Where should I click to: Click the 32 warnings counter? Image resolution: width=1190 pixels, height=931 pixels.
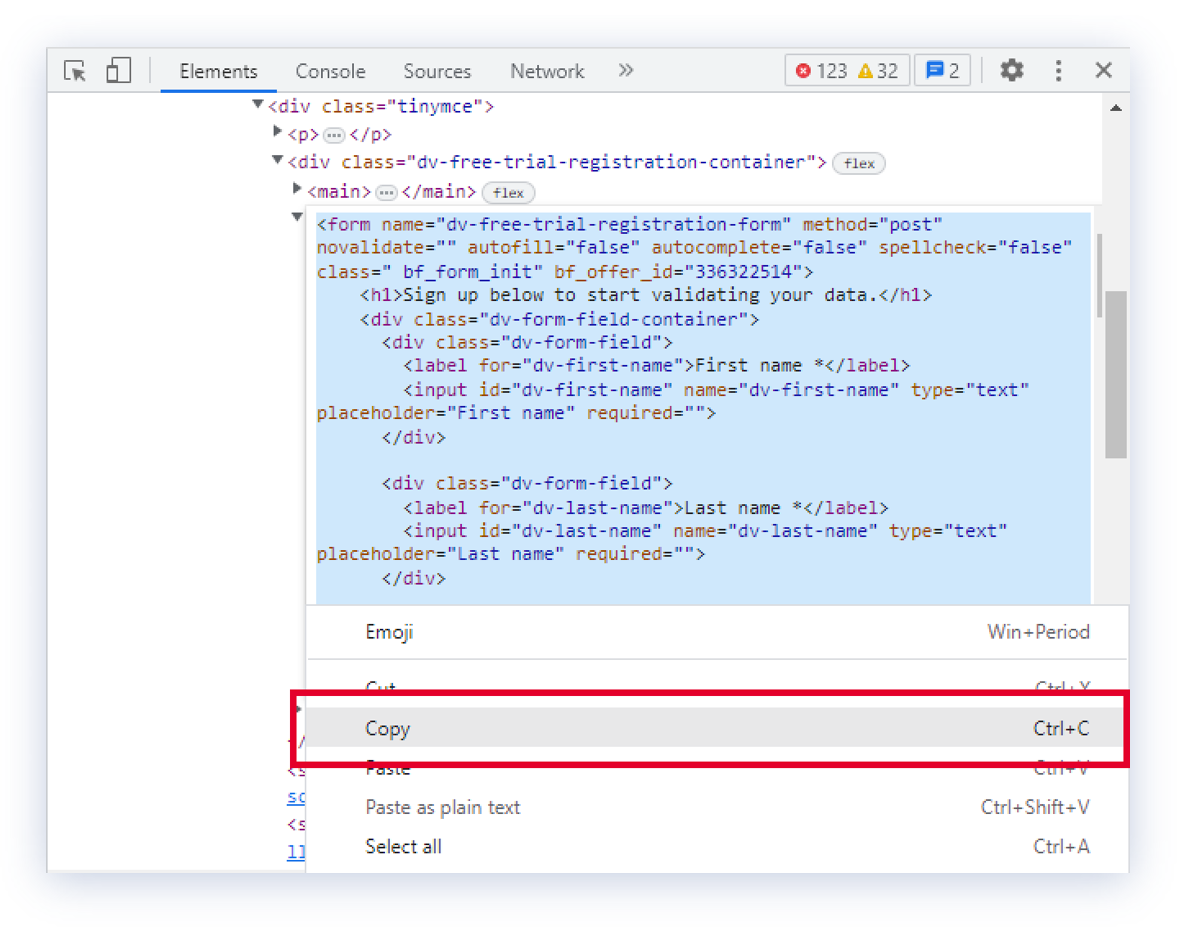coord(878,71)
